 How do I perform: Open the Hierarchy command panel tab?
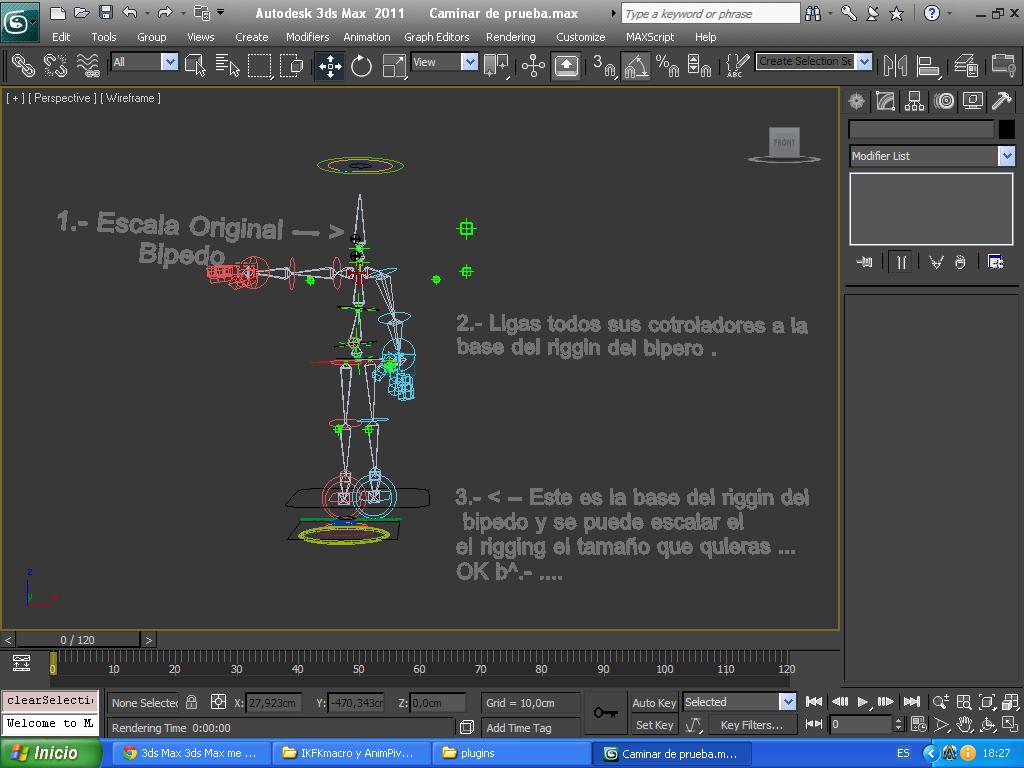pyautogui.click(x=914, y=101)
